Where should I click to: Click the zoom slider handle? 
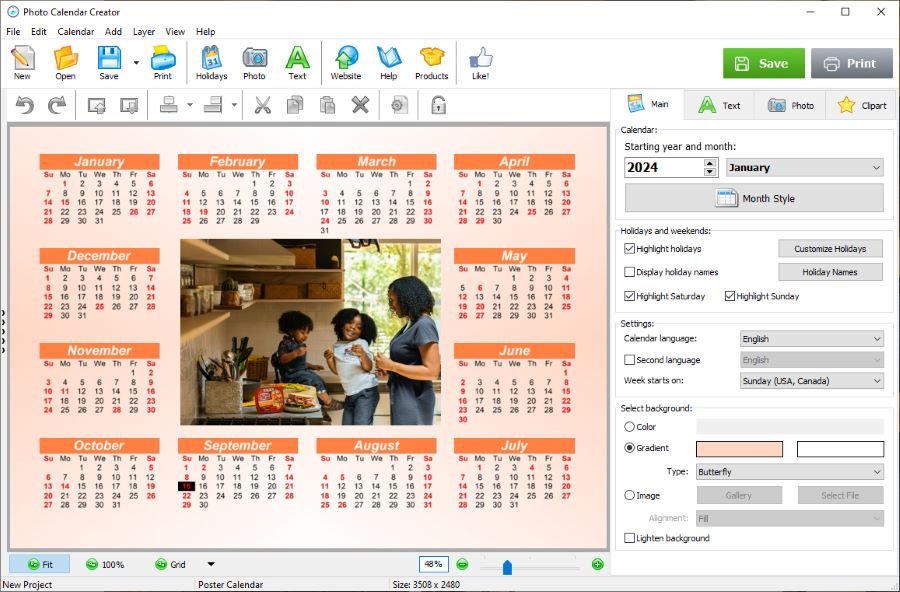click(507, 567)
